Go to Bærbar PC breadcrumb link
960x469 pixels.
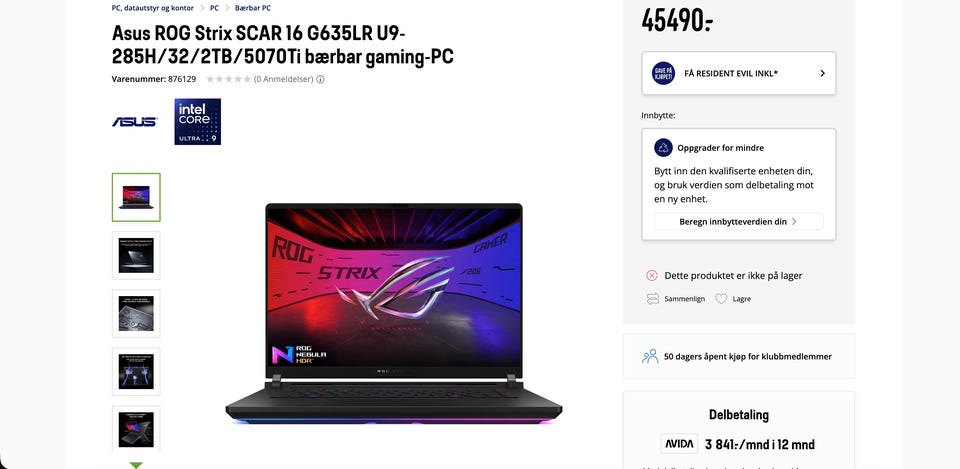(253, 8)
